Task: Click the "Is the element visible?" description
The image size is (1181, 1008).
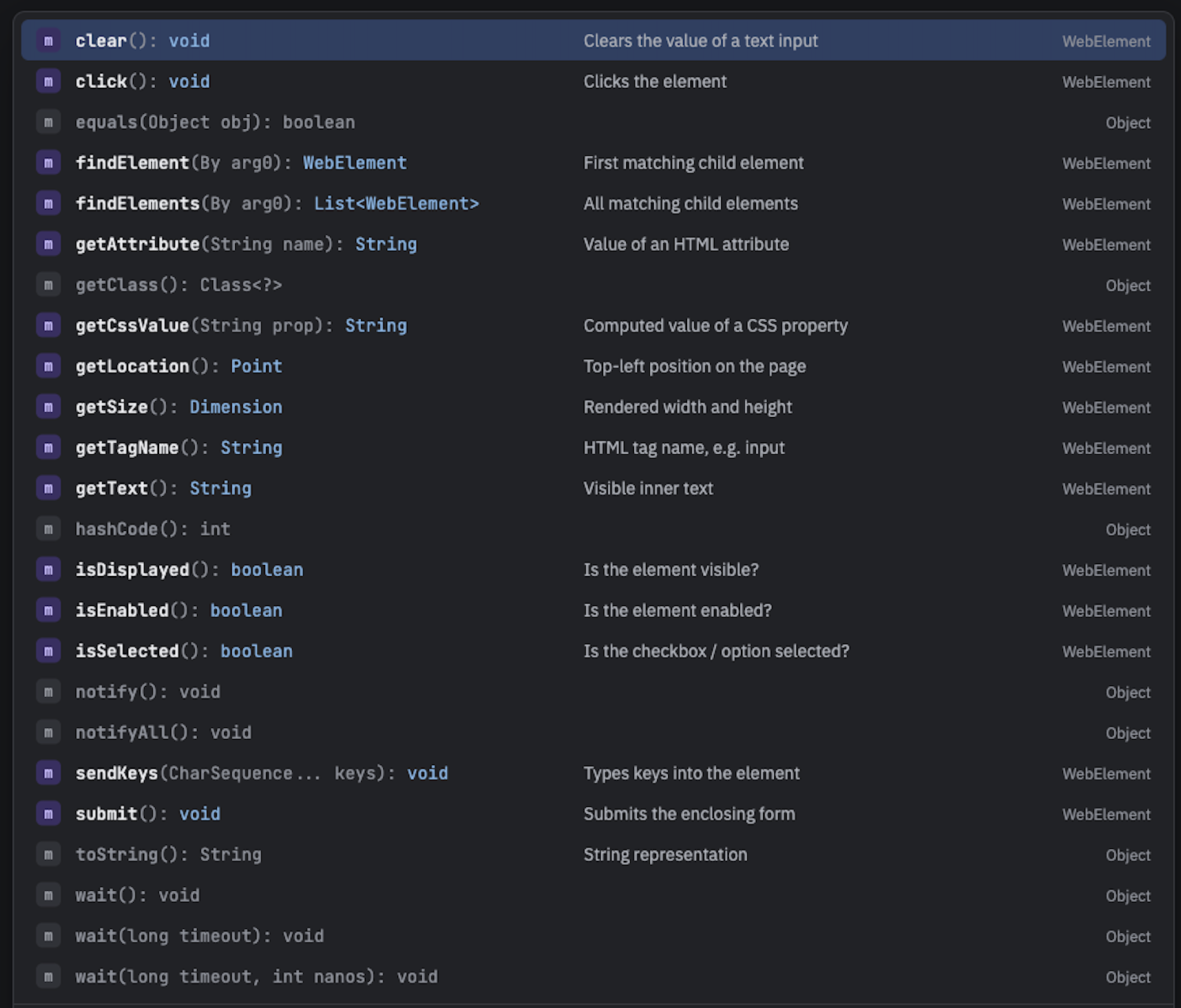Action: [670, 570]
